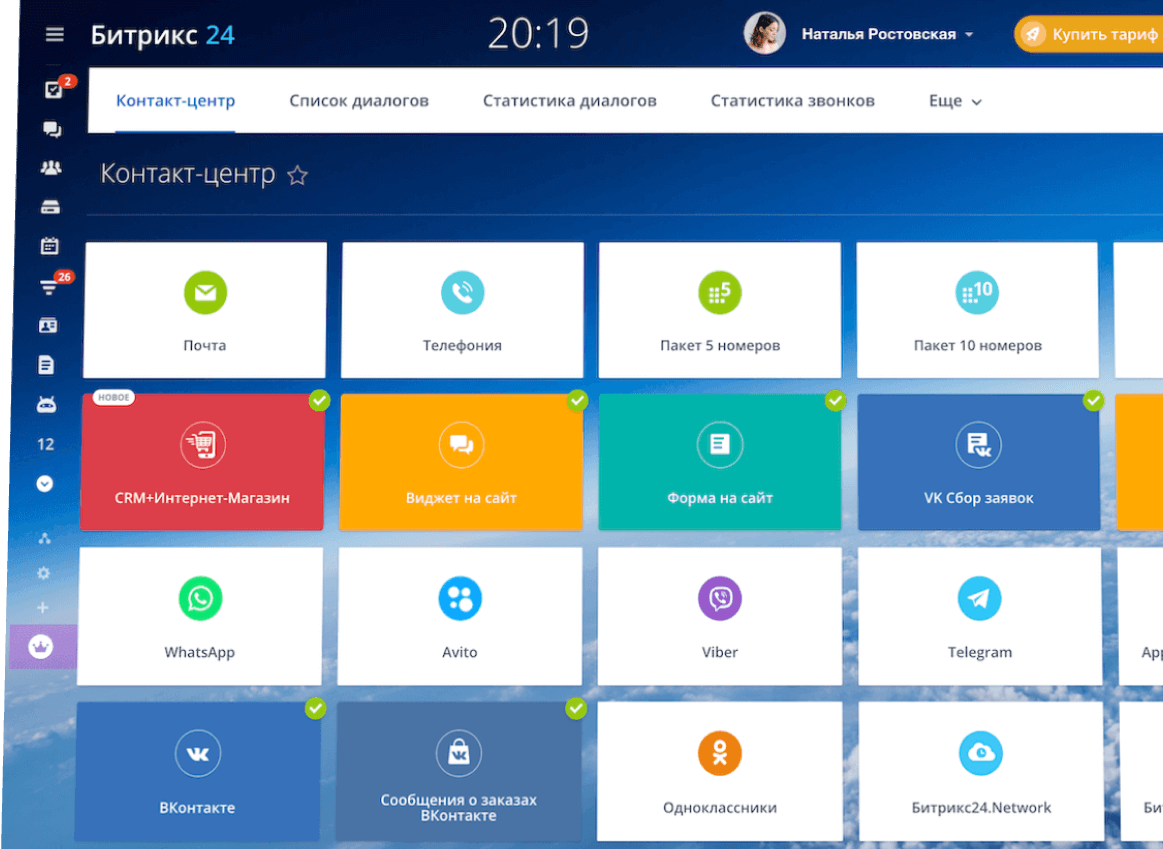Open tasks icon with badge 2
This screenshot has width=1163, height=849.
54,89
